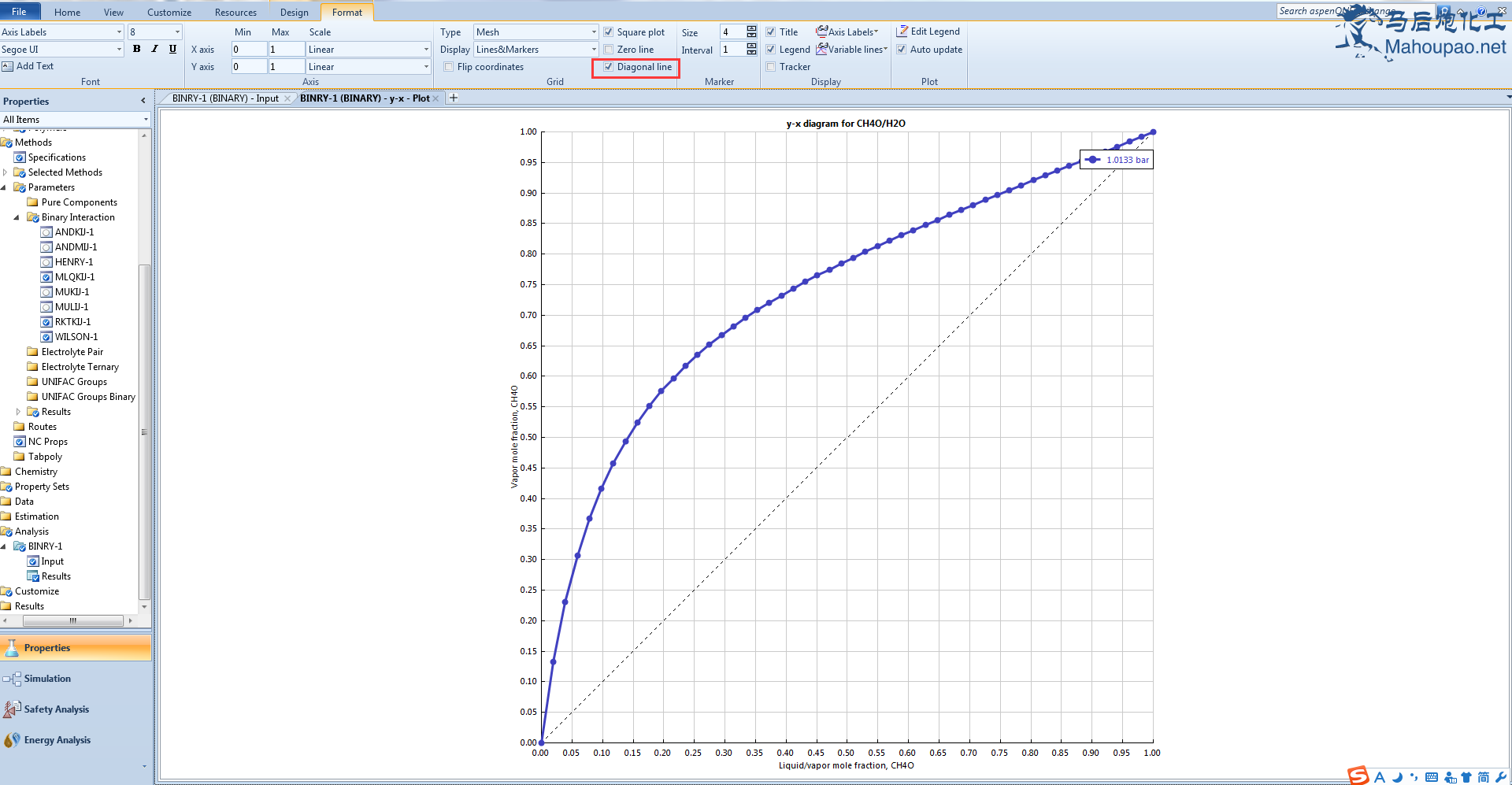The image size is (1512, 785).
Task: Switch to the View ribbon tab
Action: pos(114,12)
